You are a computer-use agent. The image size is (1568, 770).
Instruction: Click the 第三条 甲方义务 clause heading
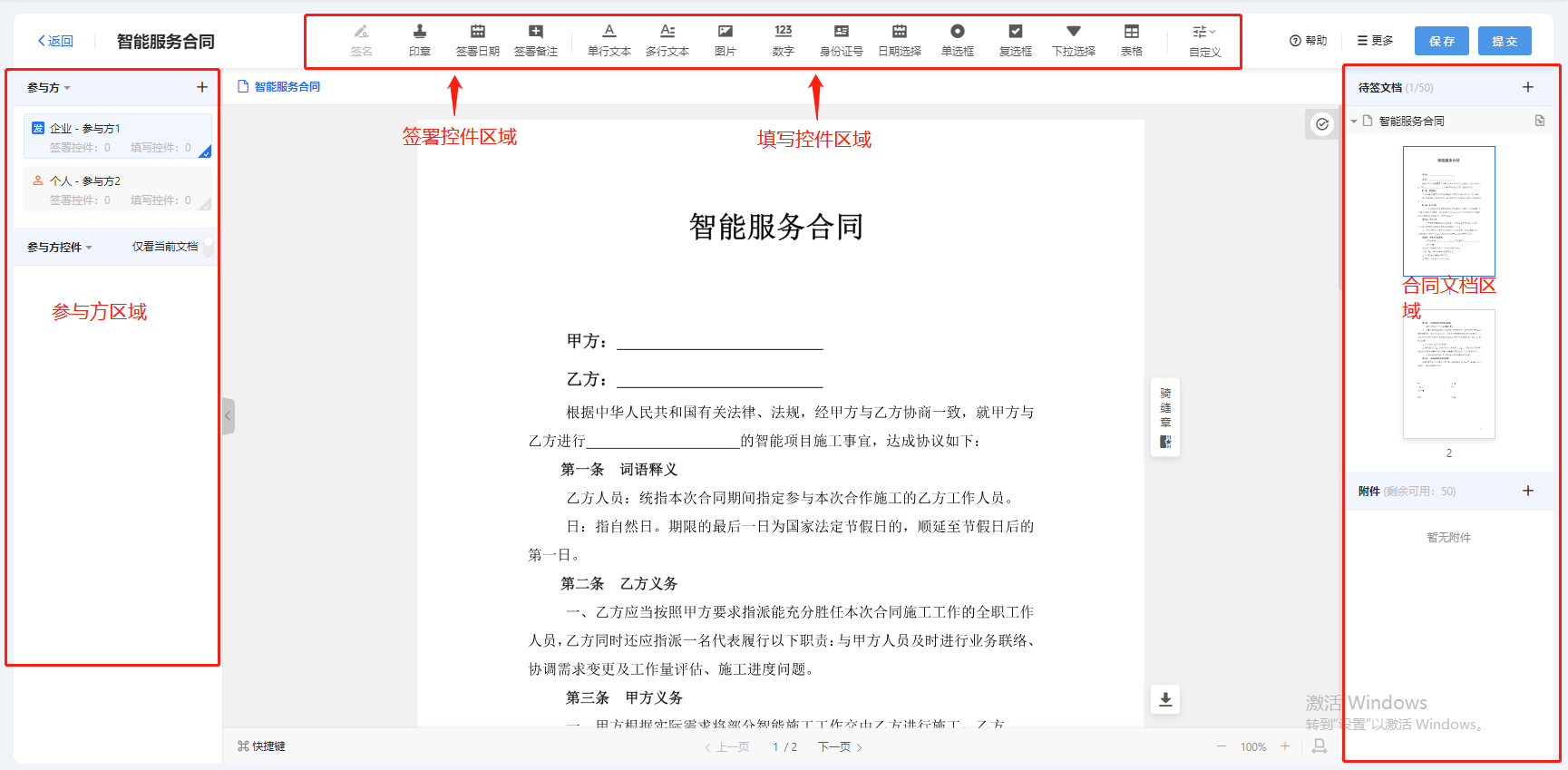click(x=625, y=698)
